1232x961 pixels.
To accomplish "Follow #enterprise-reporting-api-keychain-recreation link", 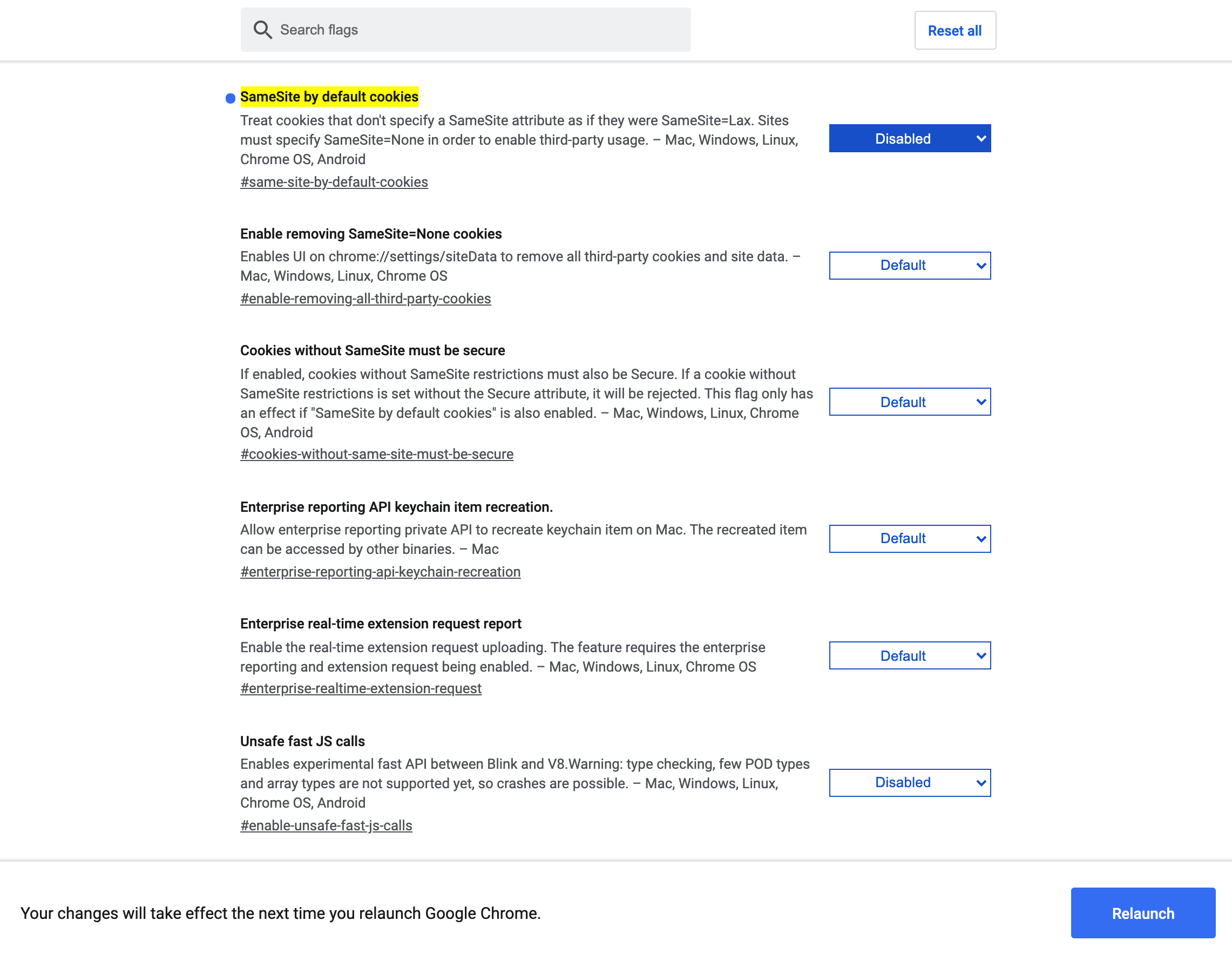I will [380, 572].
